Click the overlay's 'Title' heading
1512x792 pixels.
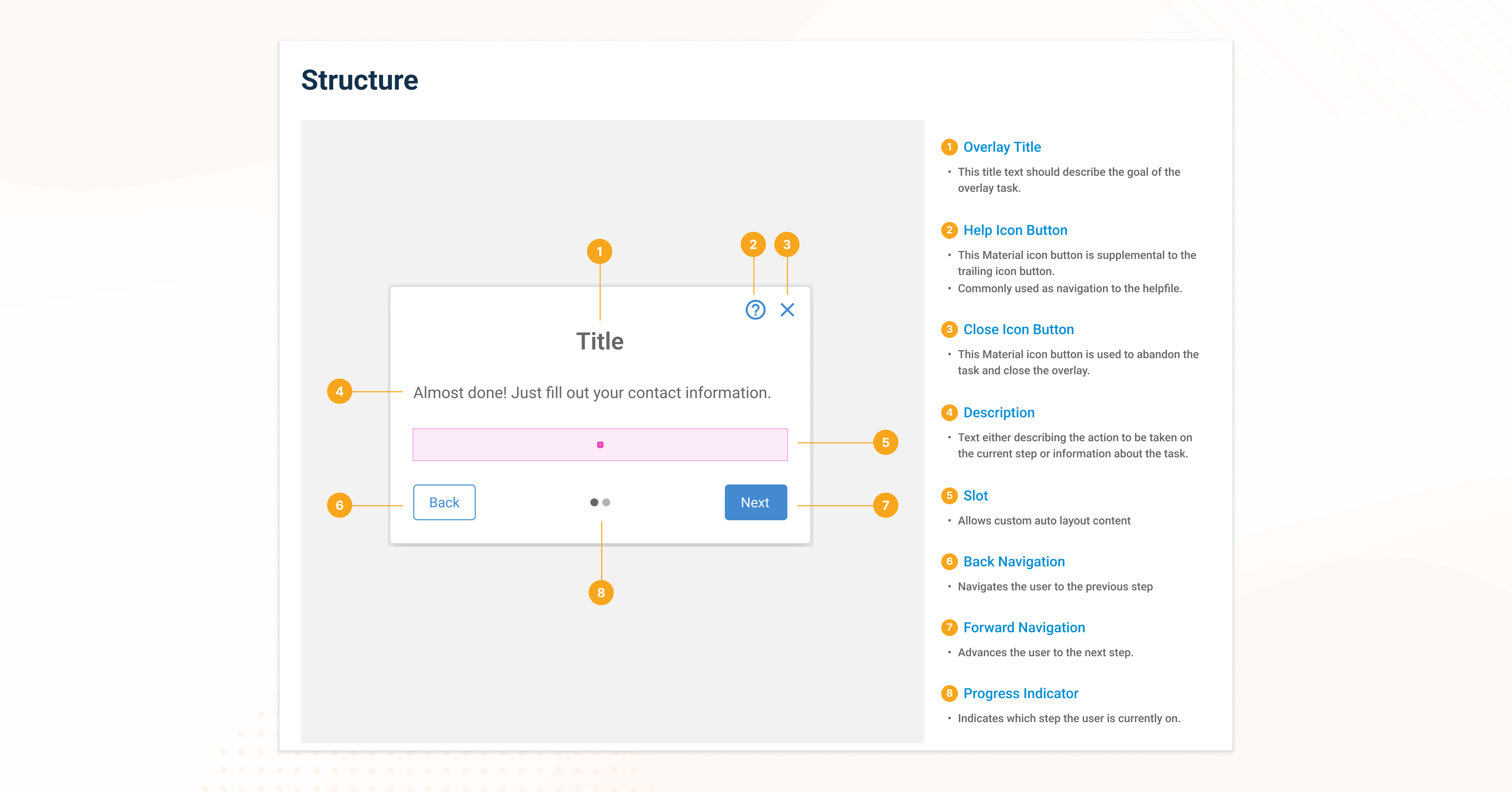tap(600, 341)
